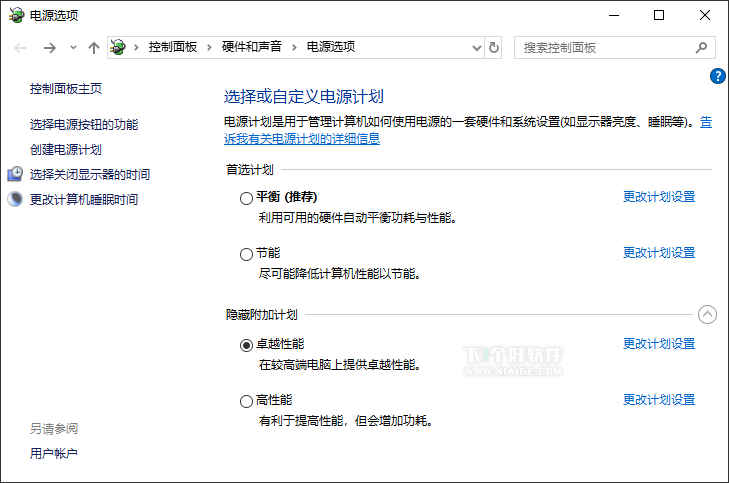Image resolution: width=729 pixels, height=483 pixels.
Task: Expand chevron before 控制面板 in breadcrumb
Action: (x=136, y=47)
